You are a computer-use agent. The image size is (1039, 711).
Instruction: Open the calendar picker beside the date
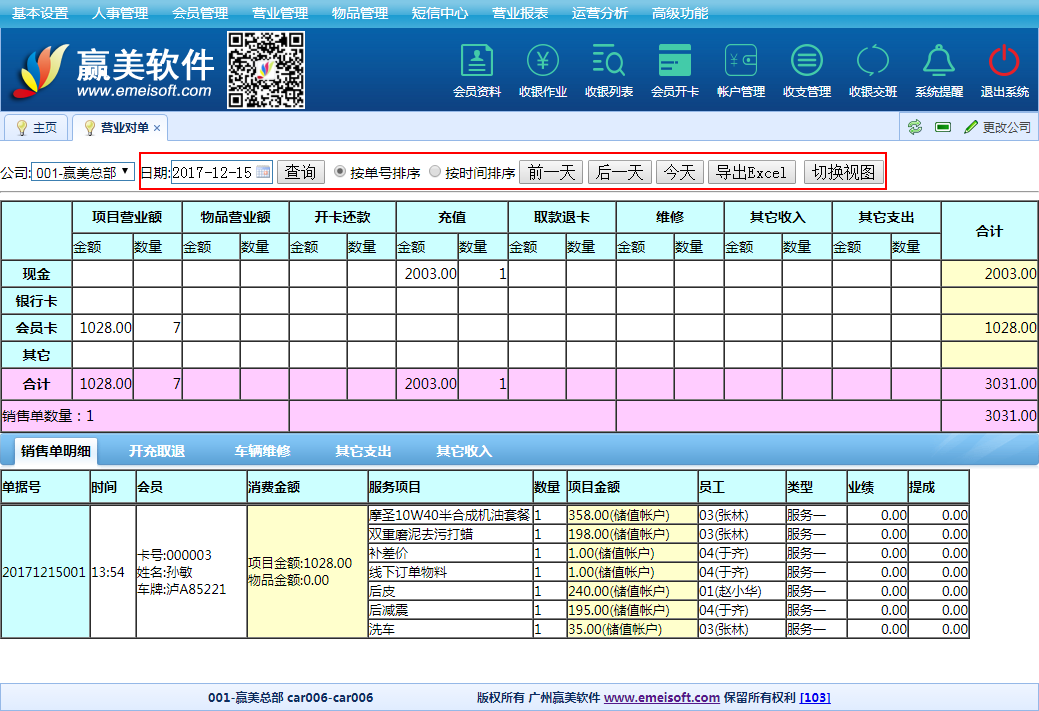click(263, 172)
